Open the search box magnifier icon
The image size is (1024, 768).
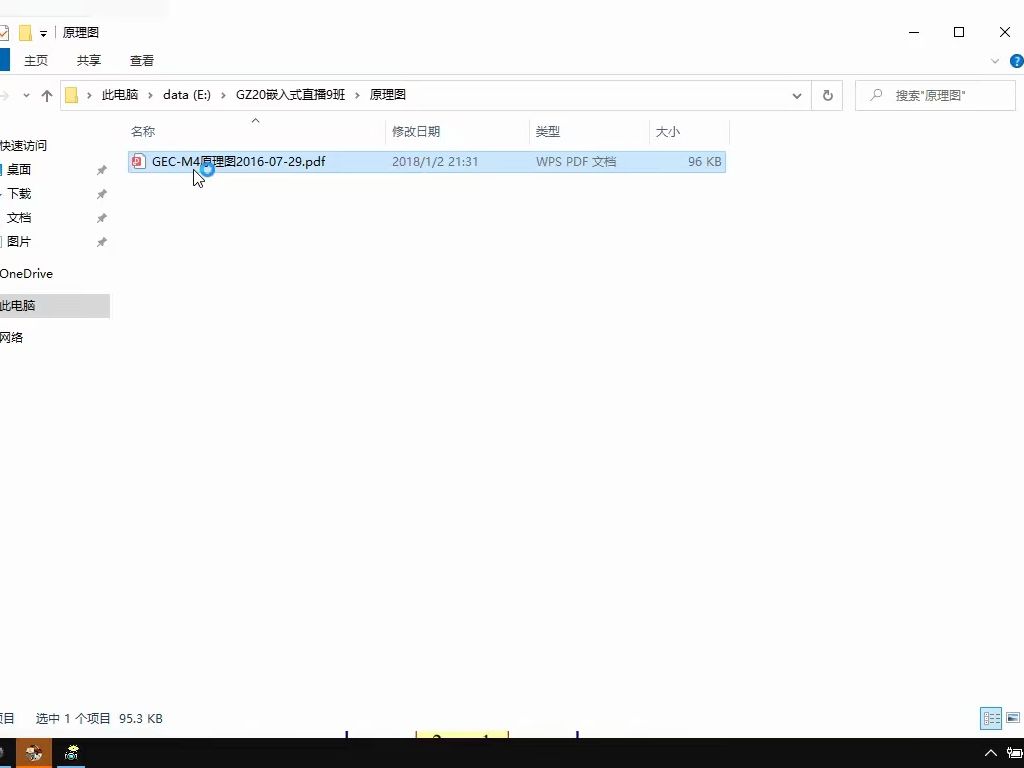click(877, 95)
